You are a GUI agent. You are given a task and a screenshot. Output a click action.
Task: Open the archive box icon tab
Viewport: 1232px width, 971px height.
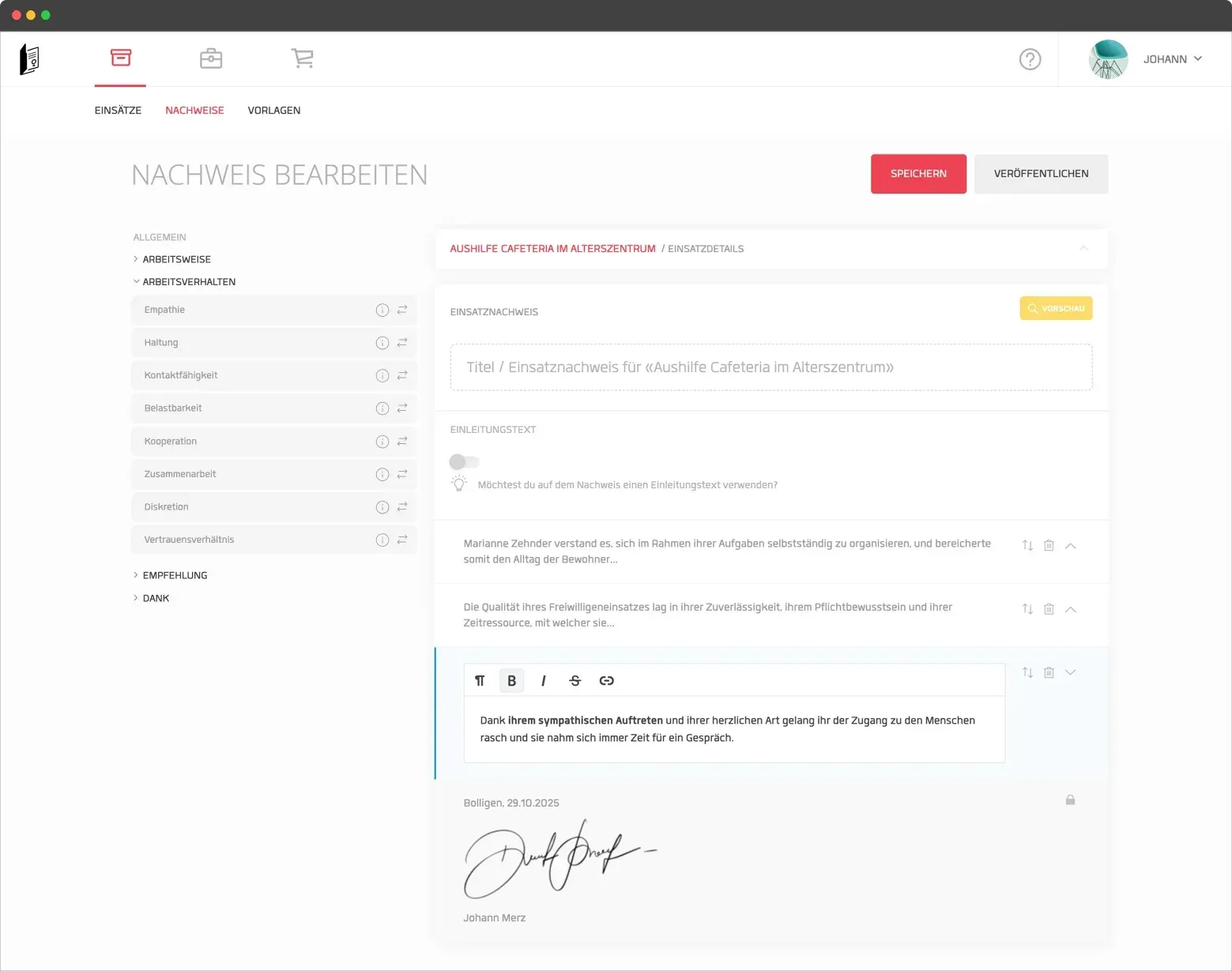tap(120, 58)
